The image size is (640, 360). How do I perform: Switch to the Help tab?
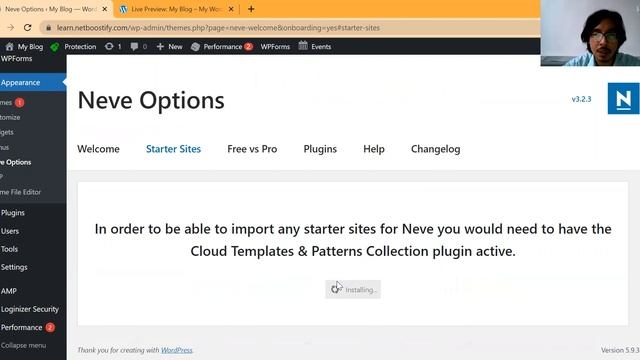[374, 149]
